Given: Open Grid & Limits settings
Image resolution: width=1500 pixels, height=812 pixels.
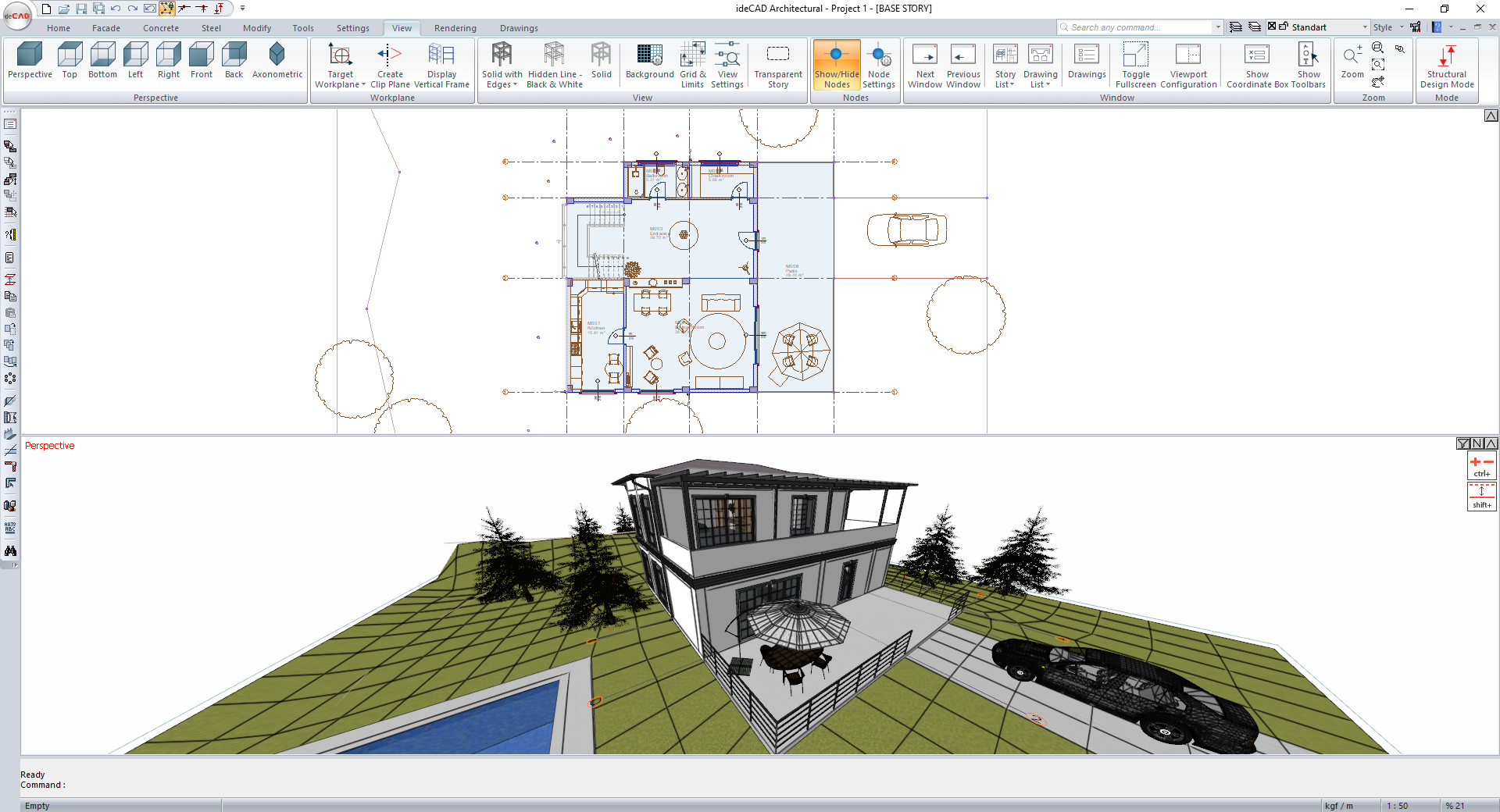Looking at the screenshot, I should pos(692,66).
